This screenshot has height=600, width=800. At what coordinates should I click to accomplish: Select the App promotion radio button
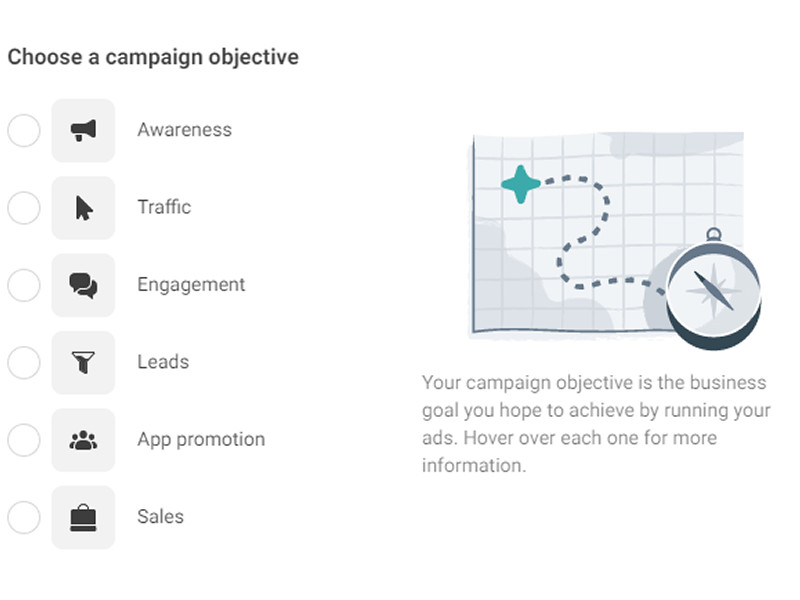point(24,440)
